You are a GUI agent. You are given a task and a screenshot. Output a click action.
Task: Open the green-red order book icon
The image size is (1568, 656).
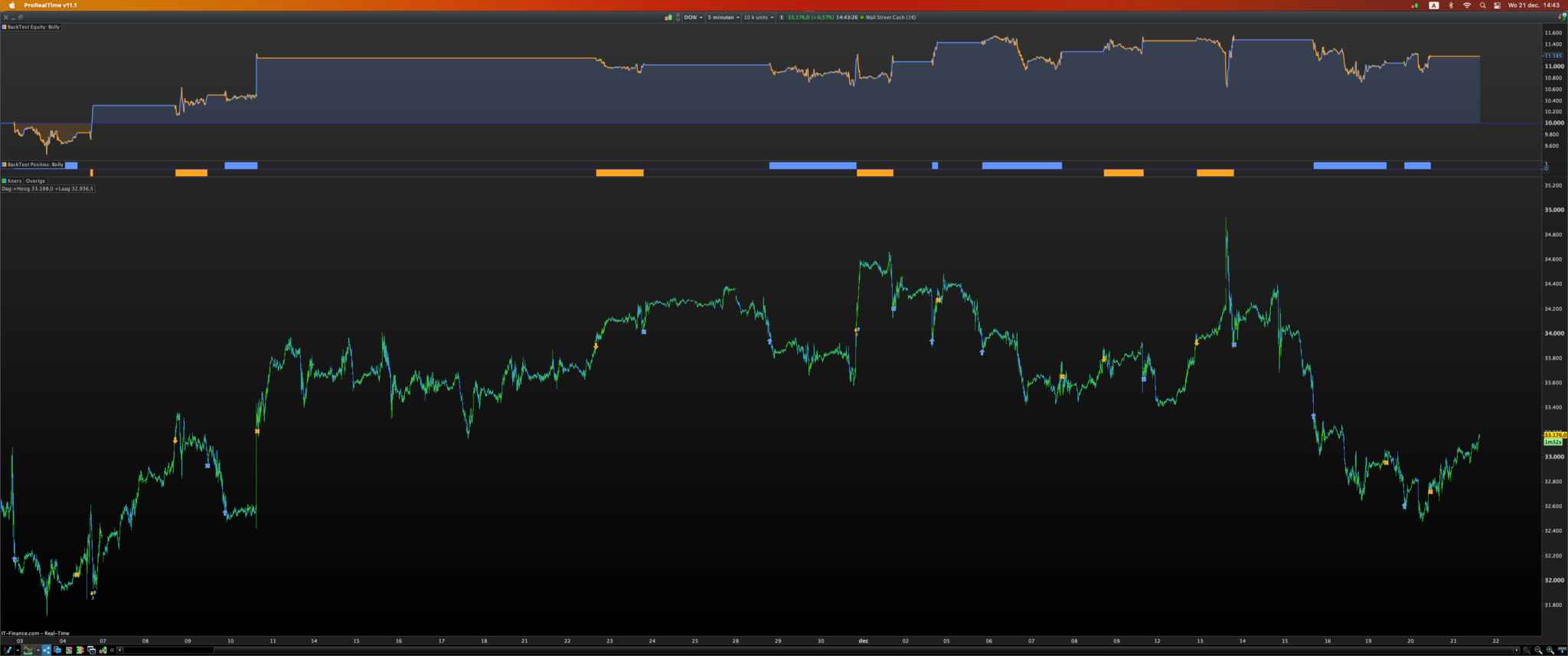[80, 650]
